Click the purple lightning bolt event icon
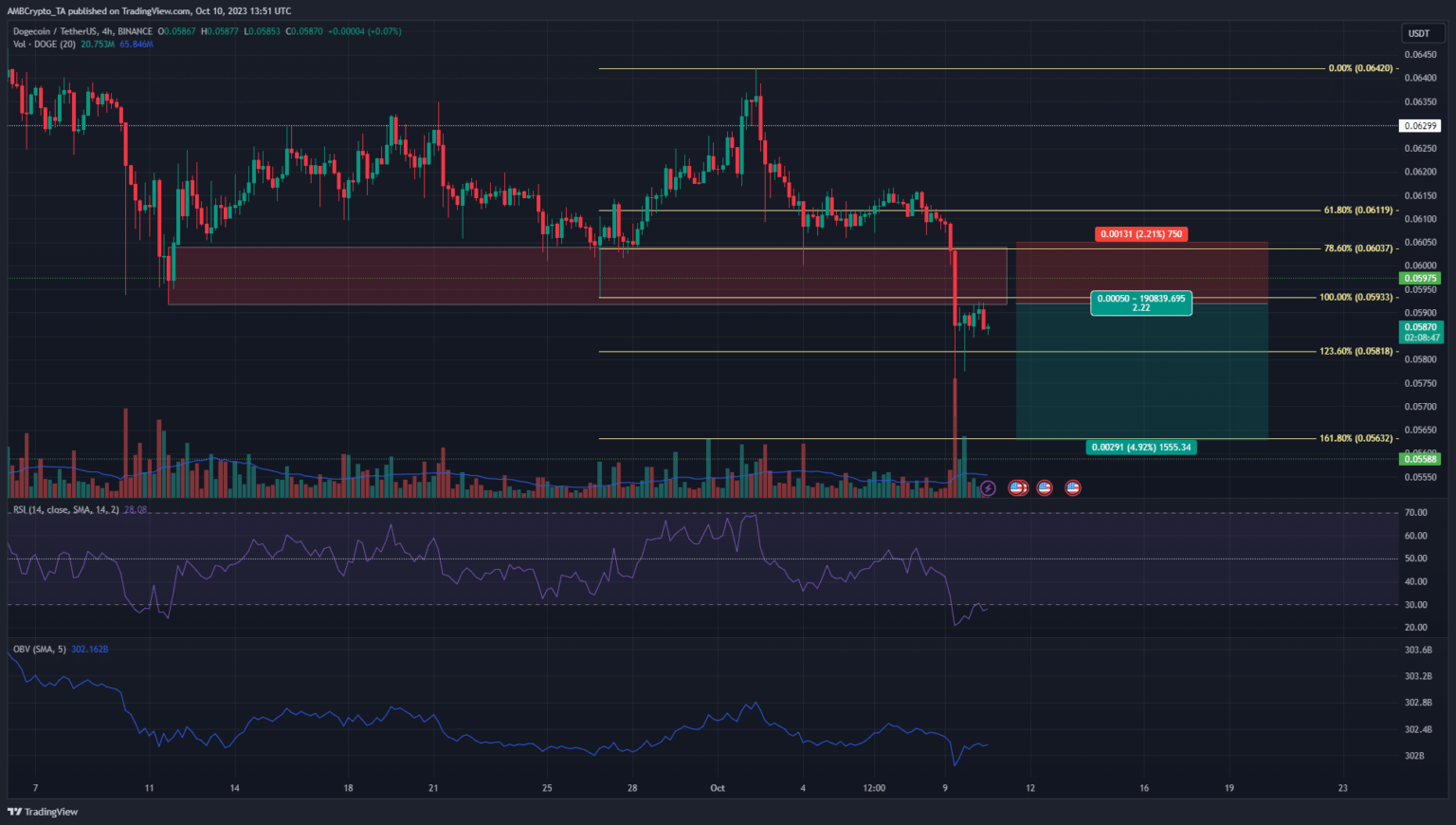1456x825 pixels. (988, 488)
